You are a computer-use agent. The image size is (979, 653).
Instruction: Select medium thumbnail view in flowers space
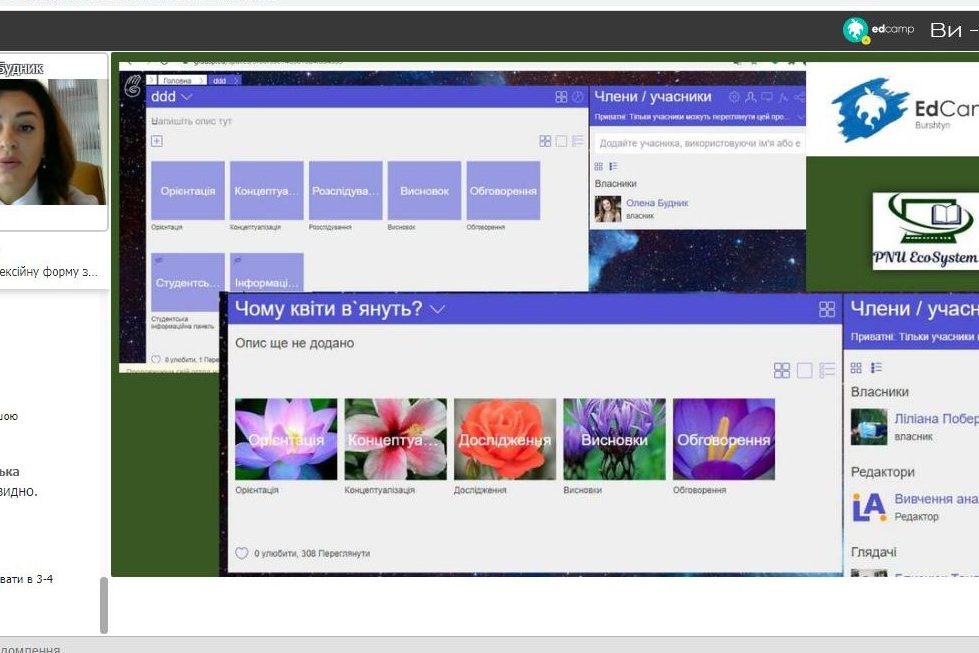pos(804,371)
